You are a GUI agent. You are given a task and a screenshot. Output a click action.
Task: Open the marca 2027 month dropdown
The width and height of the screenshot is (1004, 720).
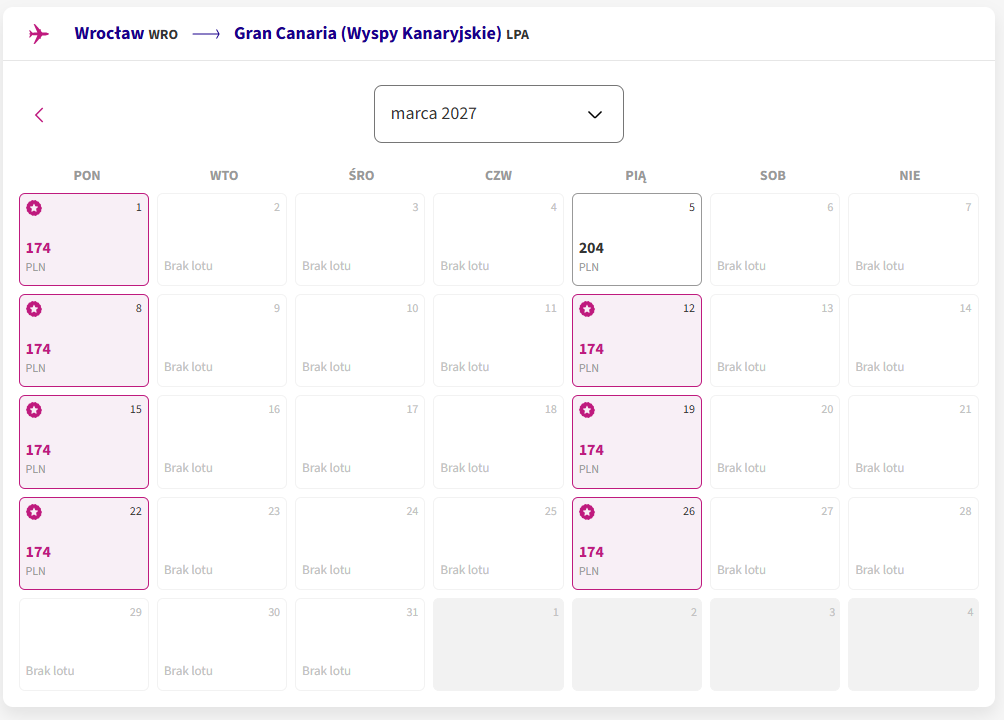click(499, 114)
